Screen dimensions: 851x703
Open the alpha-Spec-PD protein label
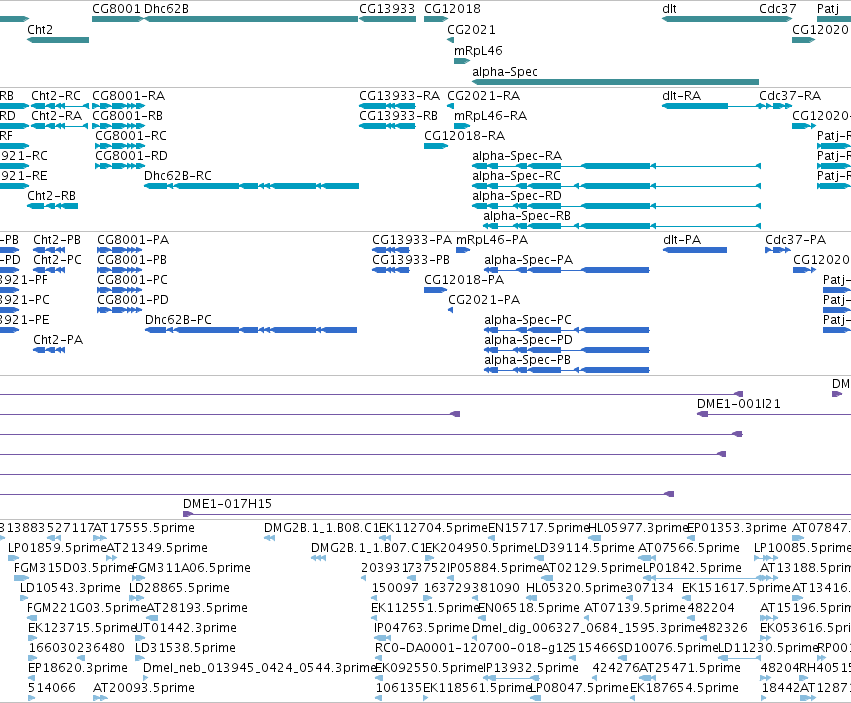tap(529, 340)
